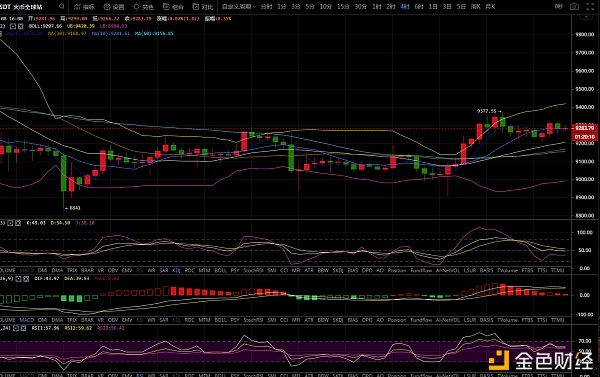The height and width of the screenshot is (377, 600).
Task: Choose StochRSI in the strip under the KDJ panel
Action: [253, 270]
